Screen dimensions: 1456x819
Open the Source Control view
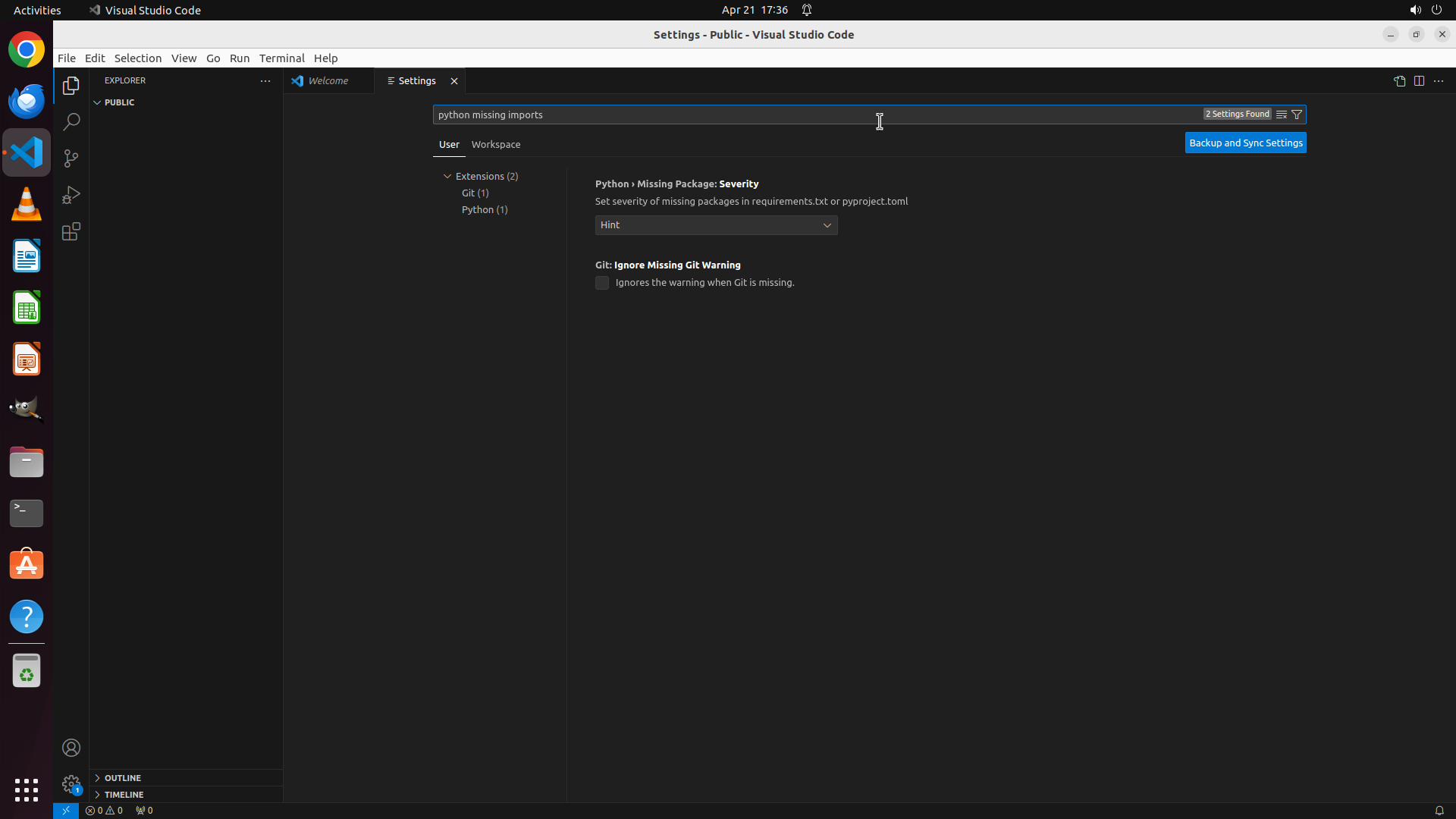point(71,158)
